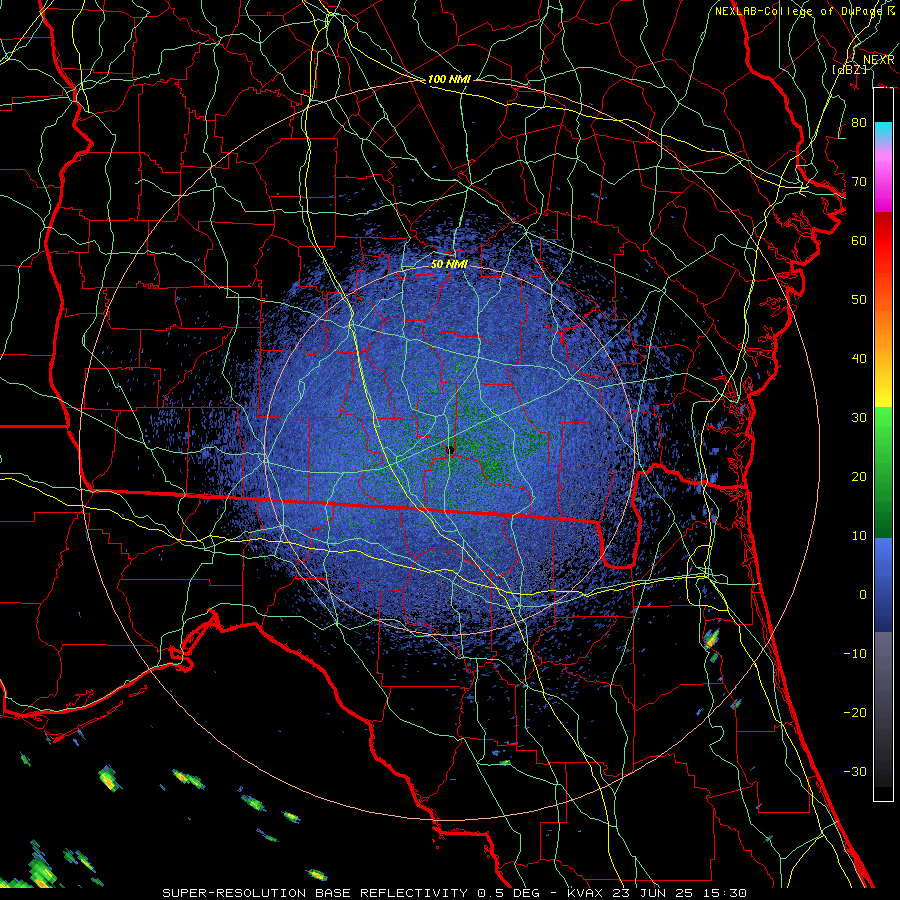Click the "60" value on the dBZ scale
Viewport: 900px width, 900px height.
(x=859, y=240)
